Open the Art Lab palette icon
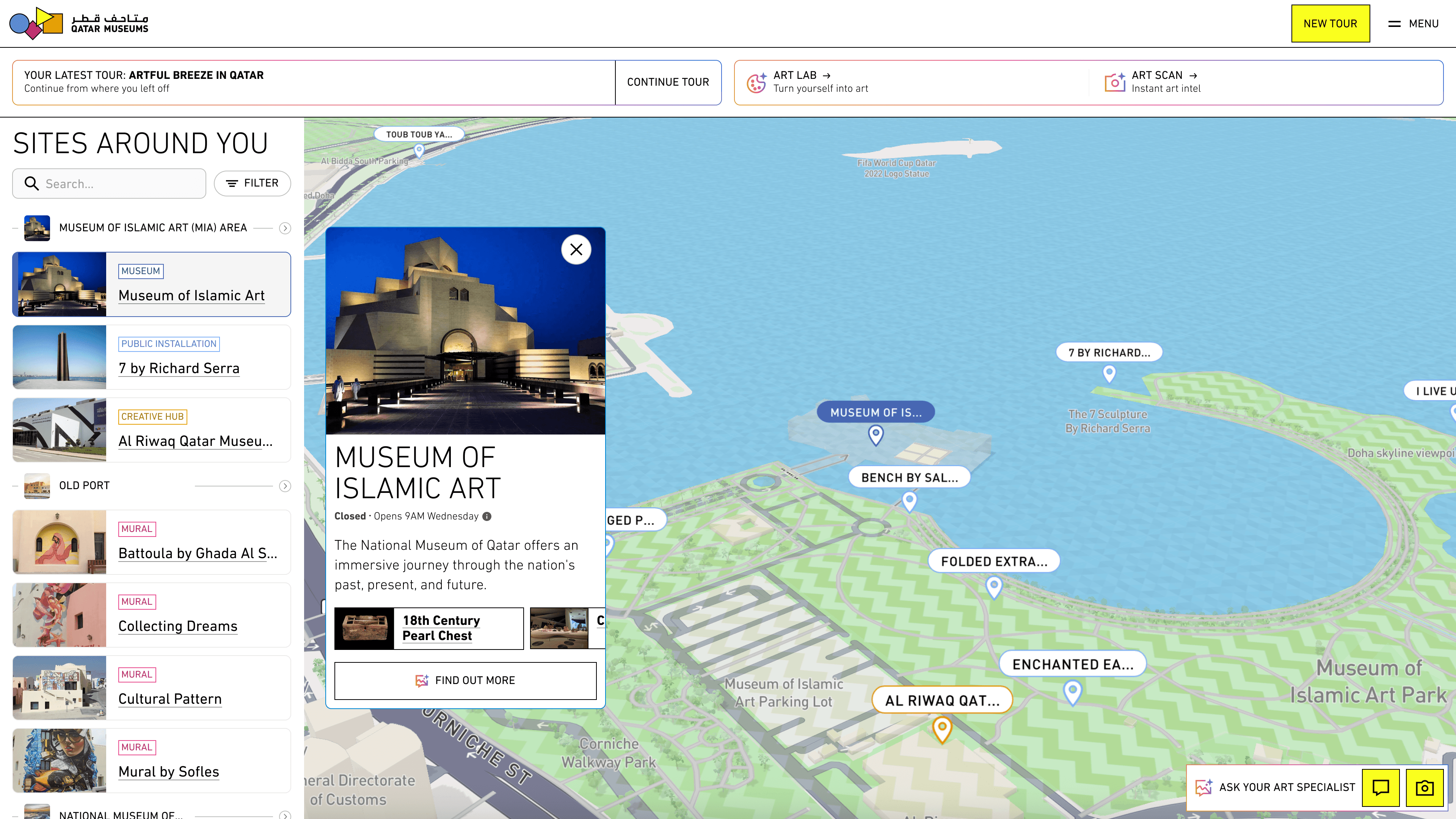 click(x=756, y=83)
